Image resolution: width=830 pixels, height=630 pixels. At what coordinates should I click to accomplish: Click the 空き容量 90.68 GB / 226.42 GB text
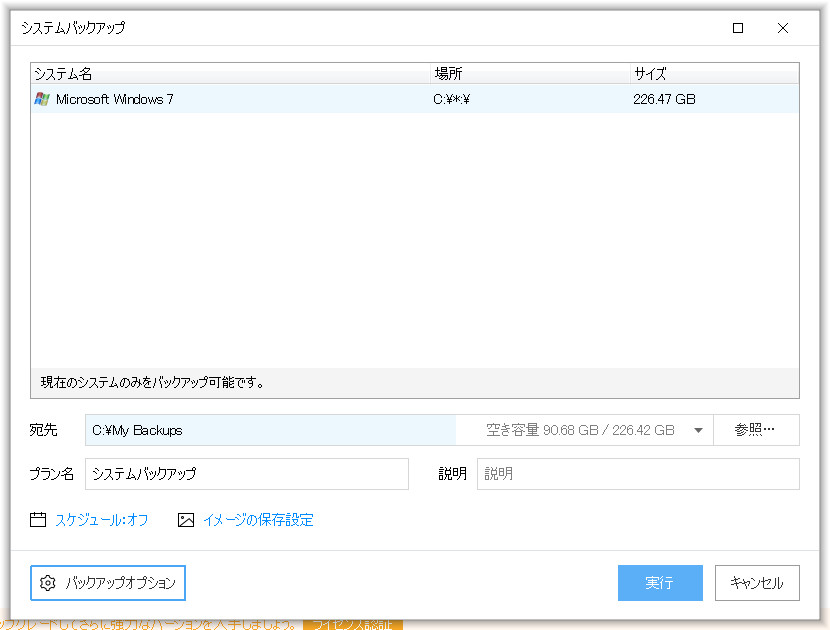[x=580, y=430]
